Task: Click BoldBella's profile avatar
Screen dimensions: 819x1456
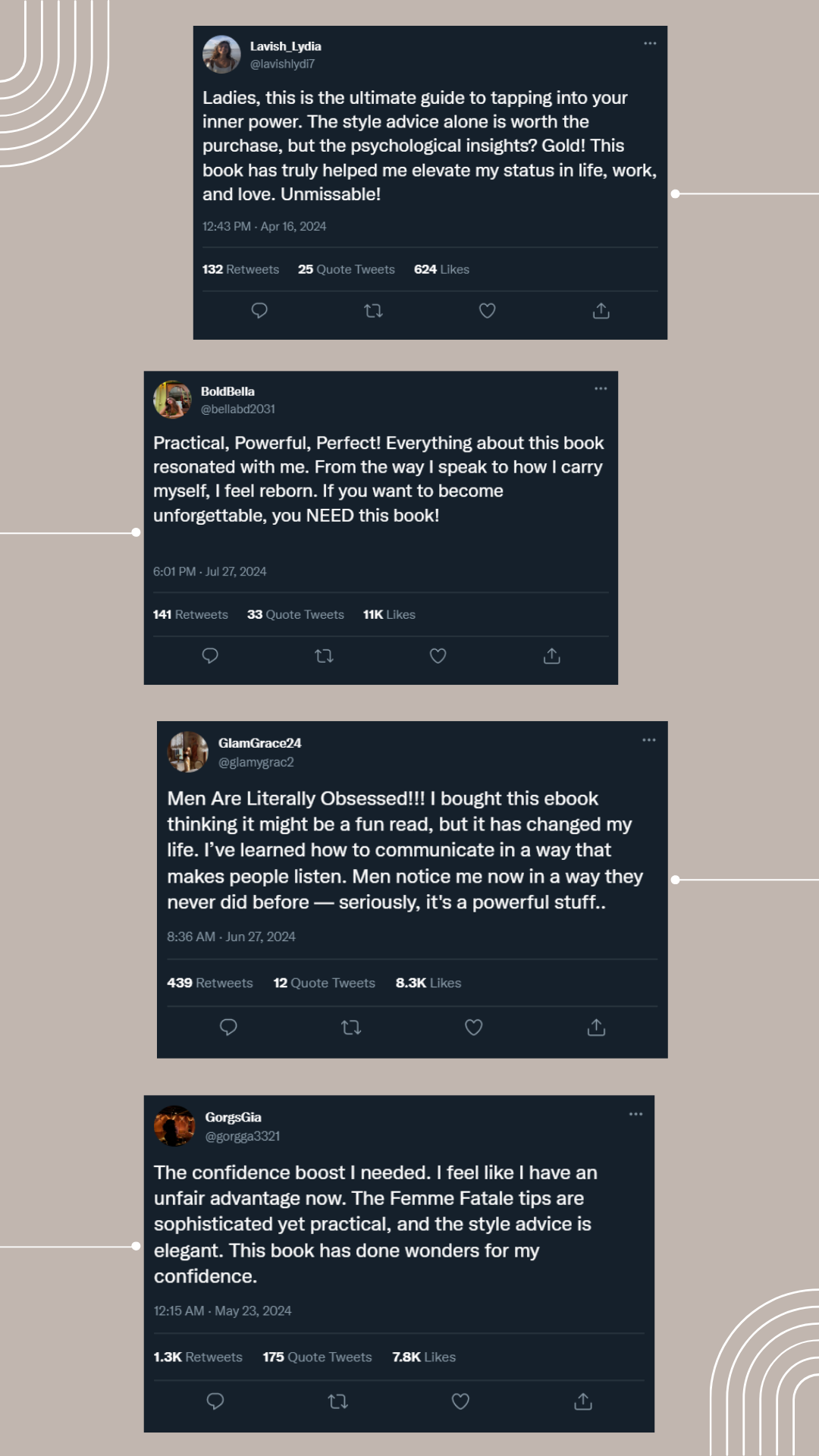Action: pyautogui.click(x=172, y=400)
